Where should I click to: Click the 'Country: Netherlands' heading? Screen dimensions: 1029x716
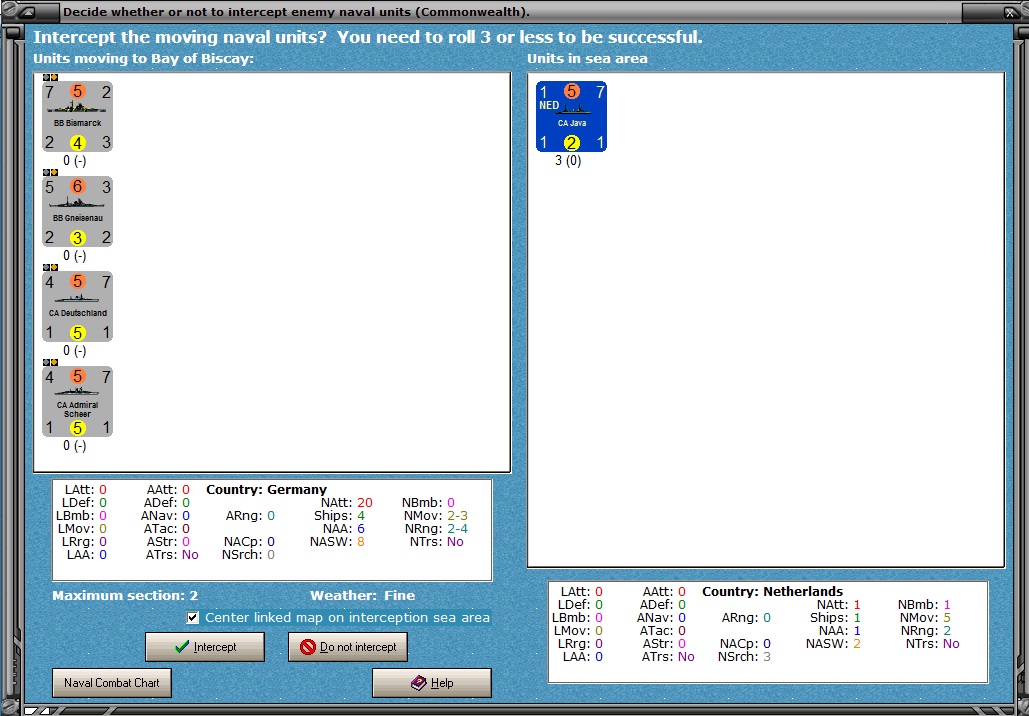tap(772, 591)
